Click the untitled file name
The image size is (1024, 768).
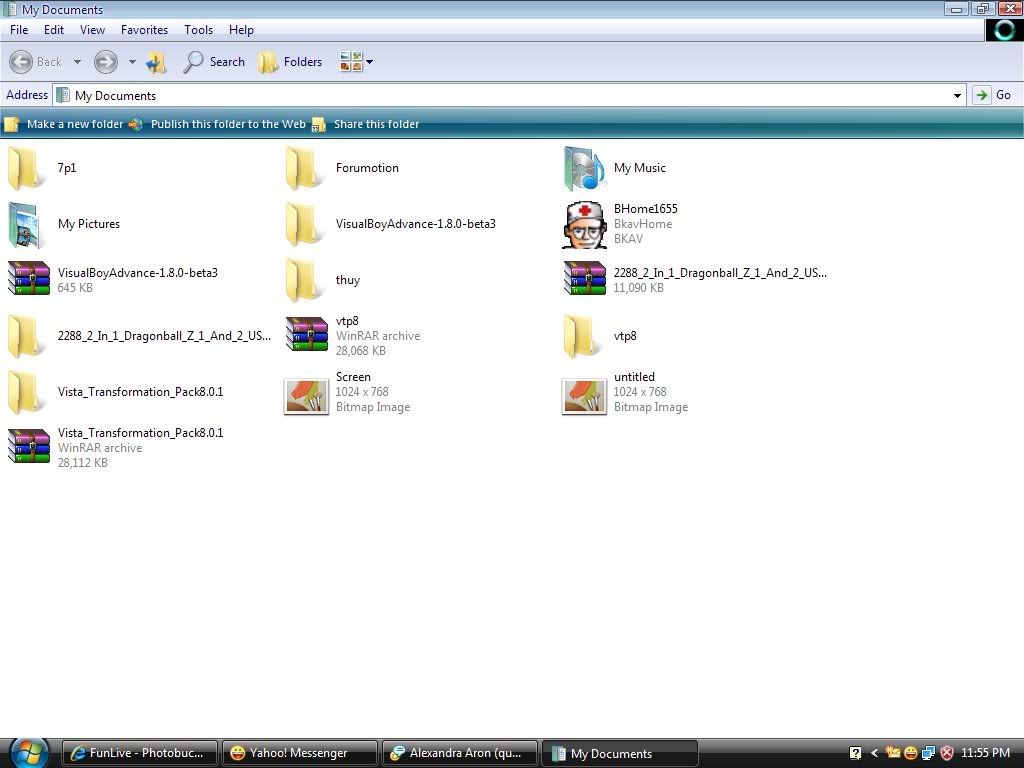click(633, 377)
